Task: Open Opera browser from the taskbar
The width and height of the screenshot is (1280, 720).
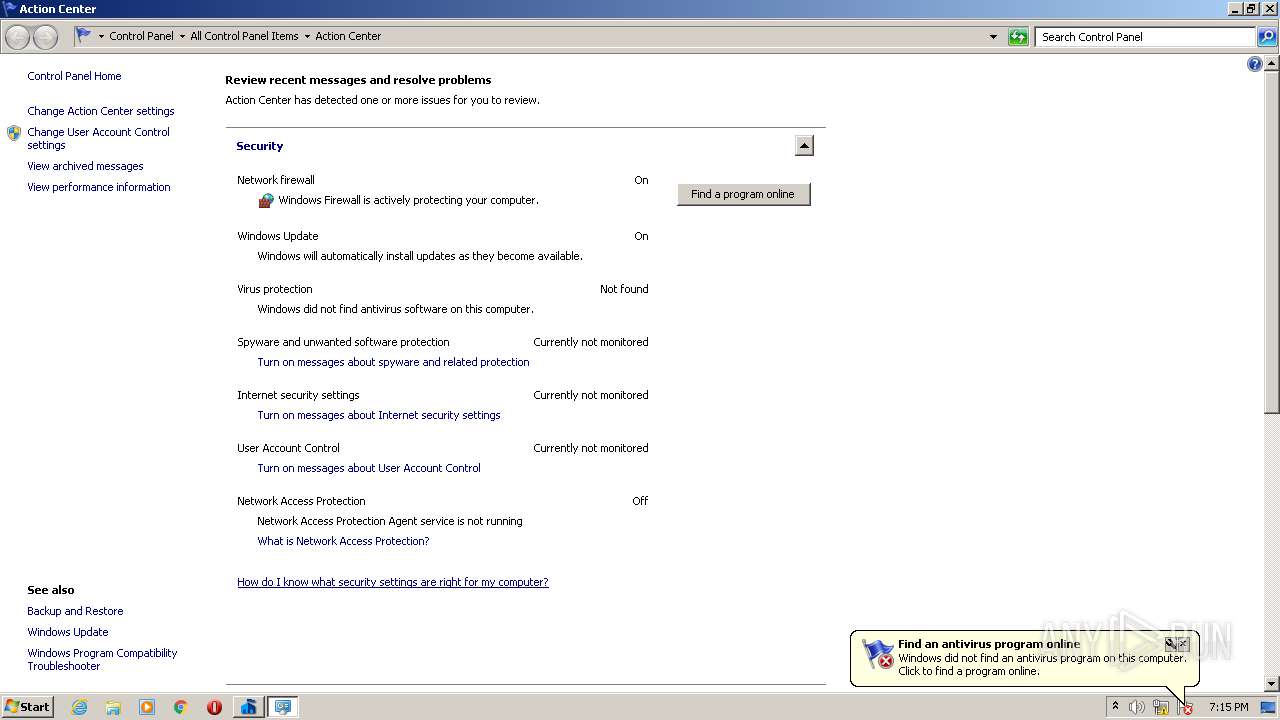Action: (214, 707)
